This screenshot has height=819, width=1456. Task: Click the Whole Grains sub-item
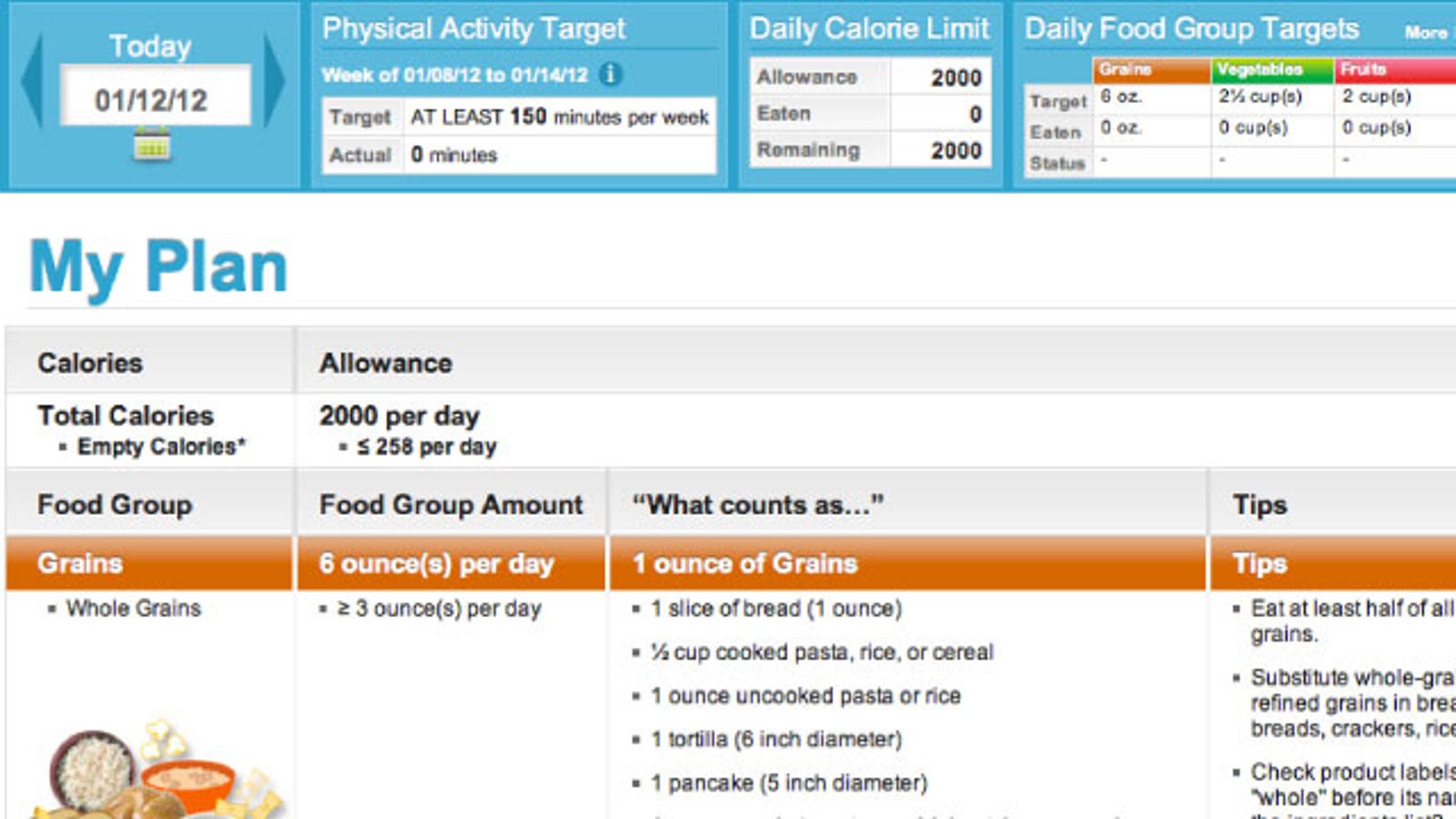click(133, 608)
